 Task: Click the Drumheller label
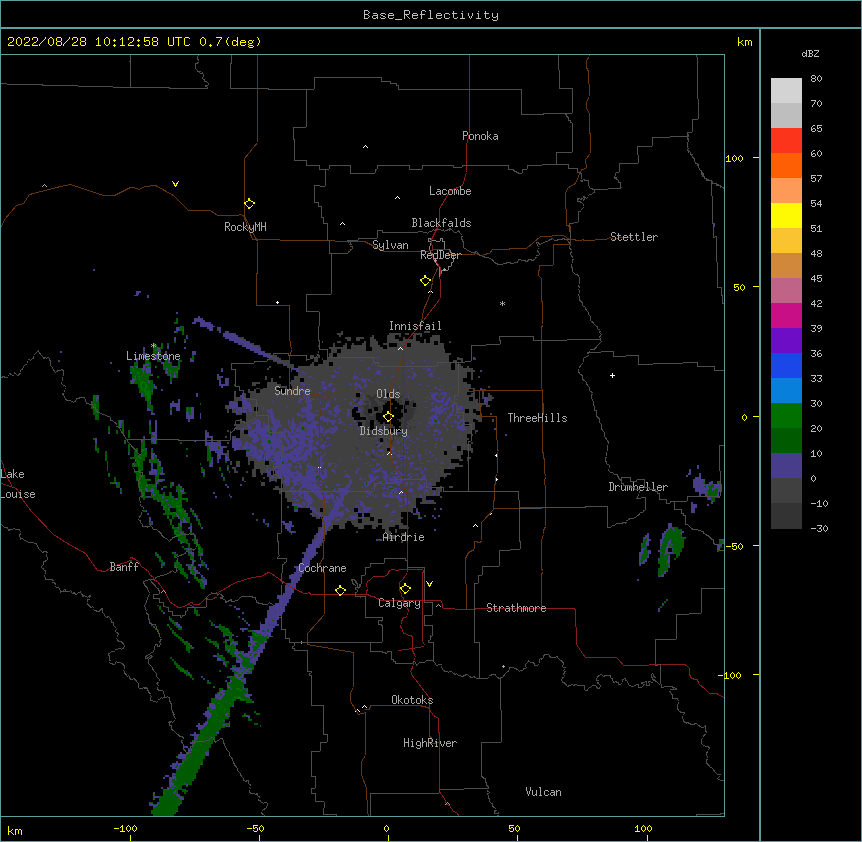point(638,487)
